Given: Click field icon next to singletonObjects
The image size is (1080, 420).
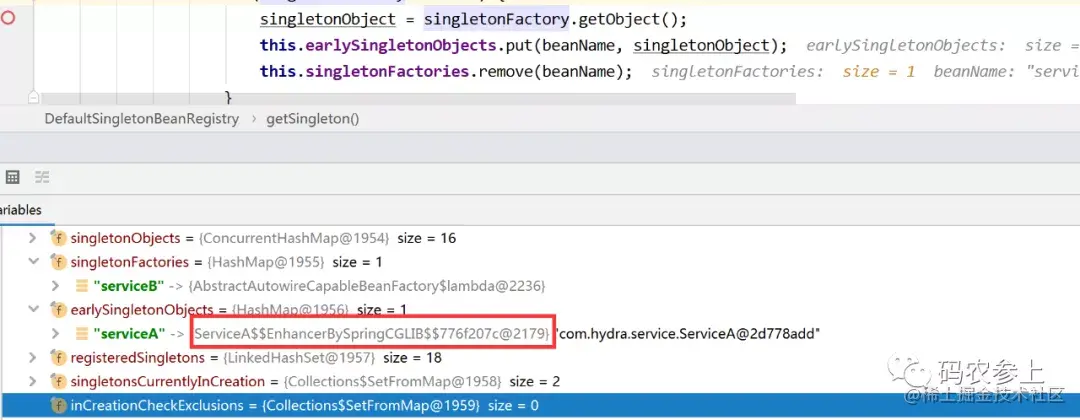Looking at the screenshot, I should coord(59,238).
